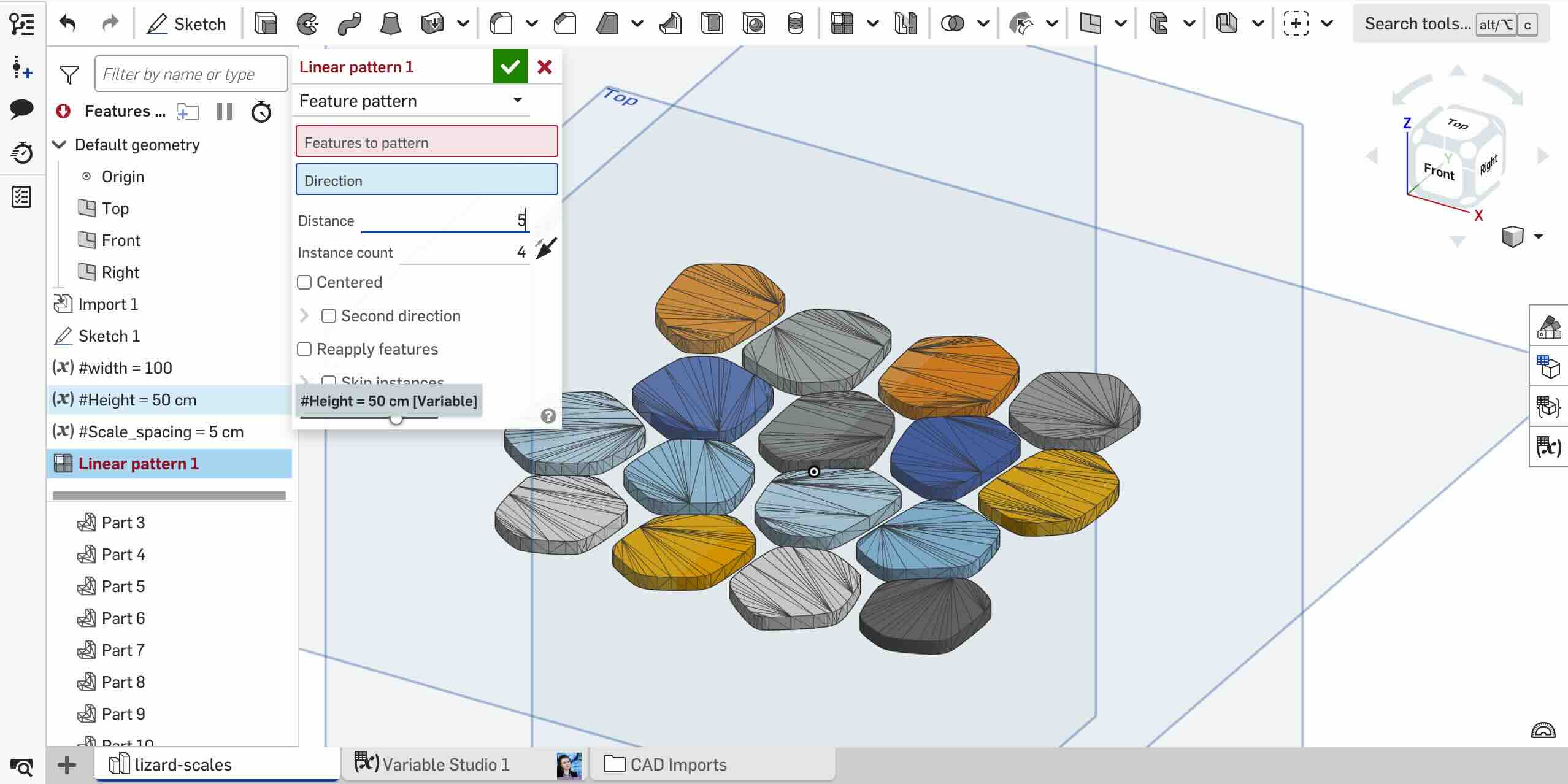The image size is (1568, 784).
Task: Click the Direction selection field
Action: point(427,180)
